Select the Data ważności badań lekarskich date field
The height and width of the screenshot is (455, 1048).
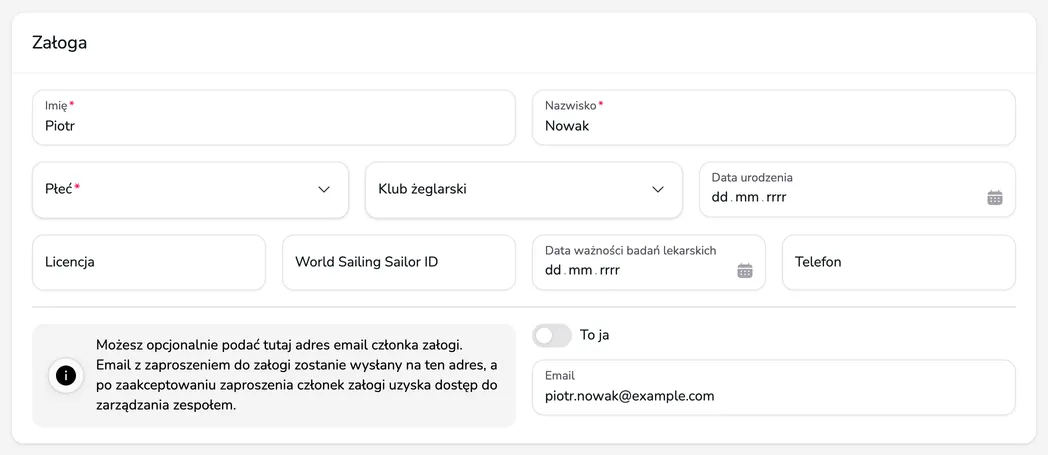point(648,263)
